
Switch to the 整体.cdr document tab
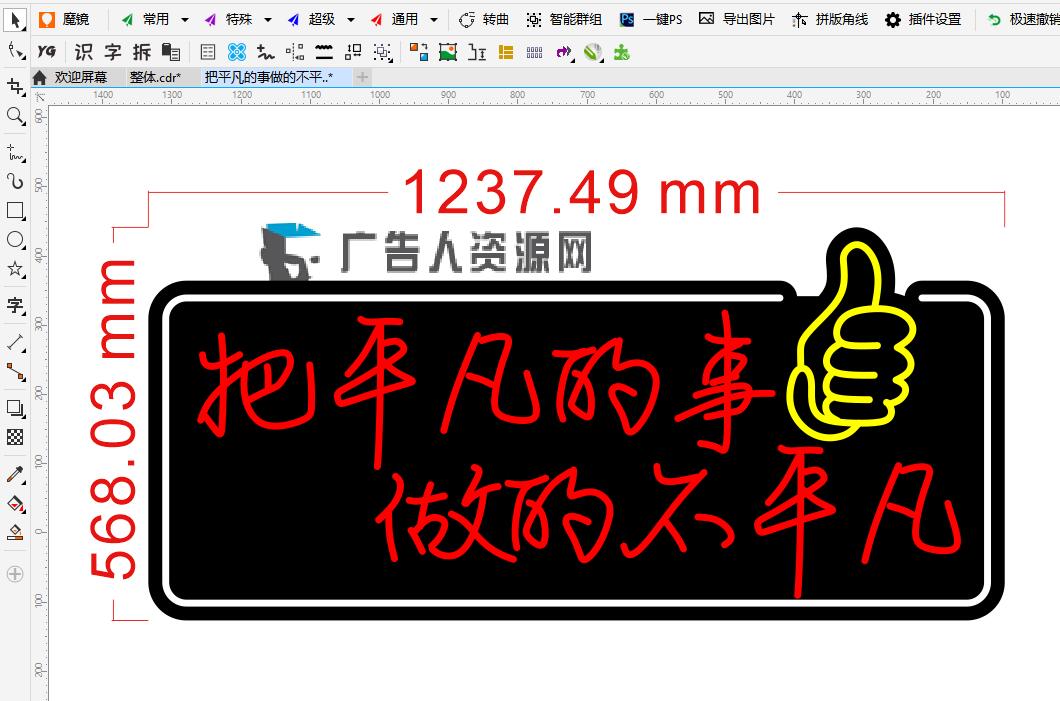[155, 77]
